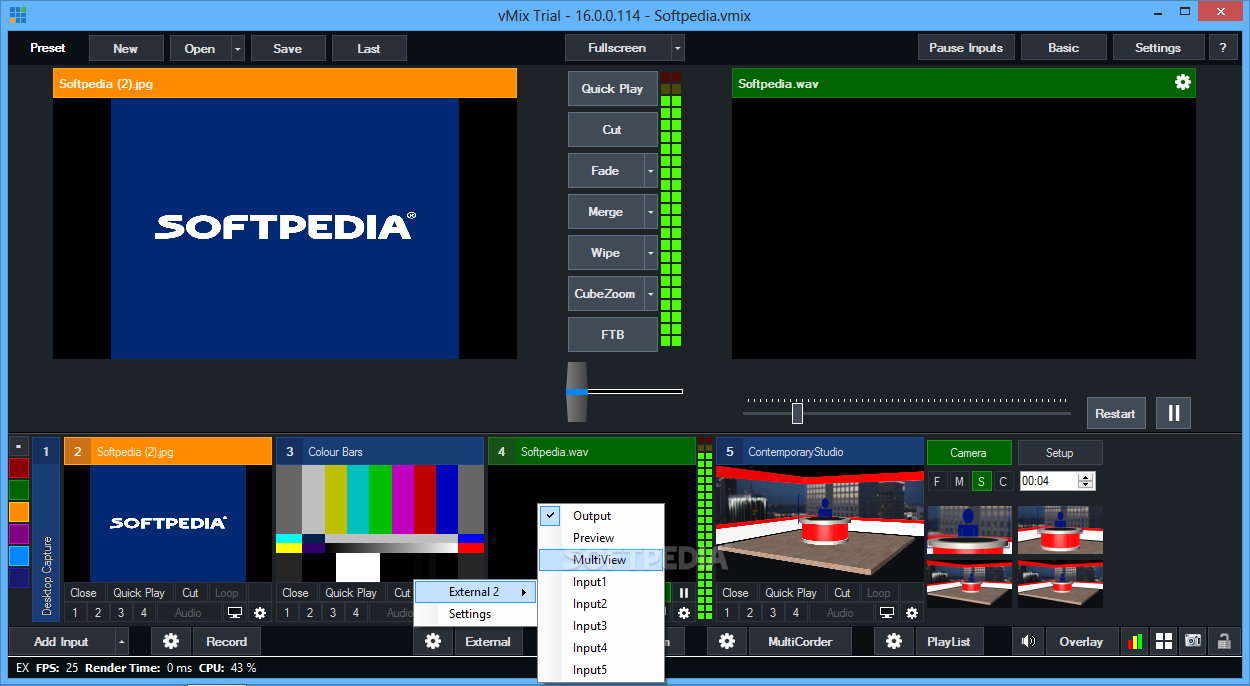Click monitor icon on Softpedia (2).jpg input
Viewport: 1250px width, 686px height.
coord(235,613)
